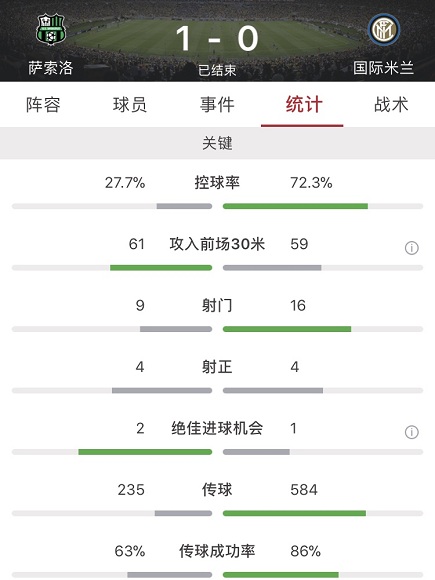Open the 事件 tab

coord(217,105)
